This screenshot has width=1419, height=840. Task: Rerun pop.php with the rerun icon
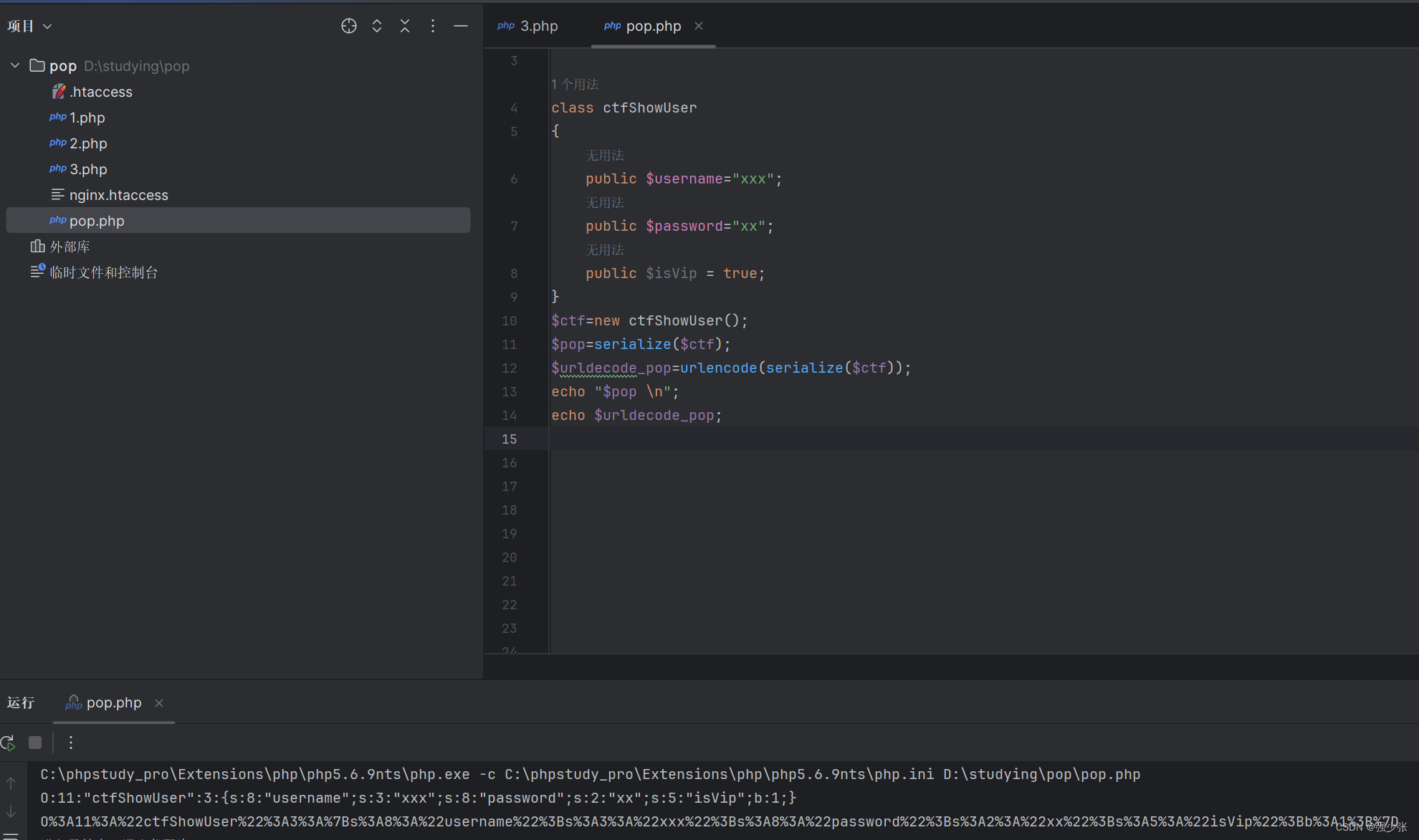coord(9,743)
